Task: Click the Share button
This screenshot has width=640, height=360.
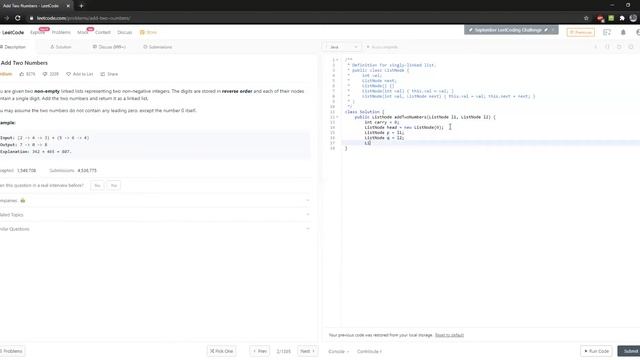Action: point(109,74)
